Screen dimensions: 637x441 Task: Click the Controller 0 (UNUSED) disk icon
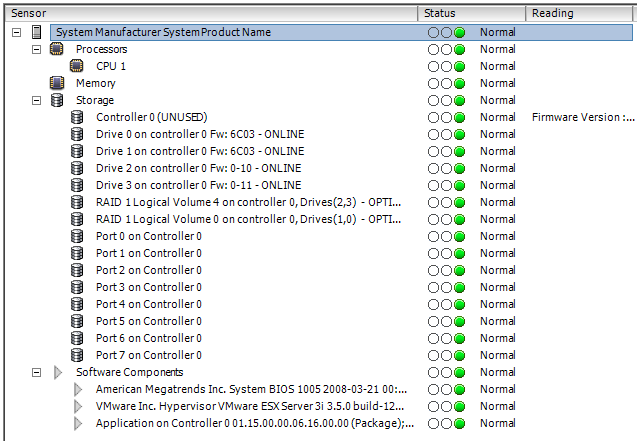[x=77, y=117]
